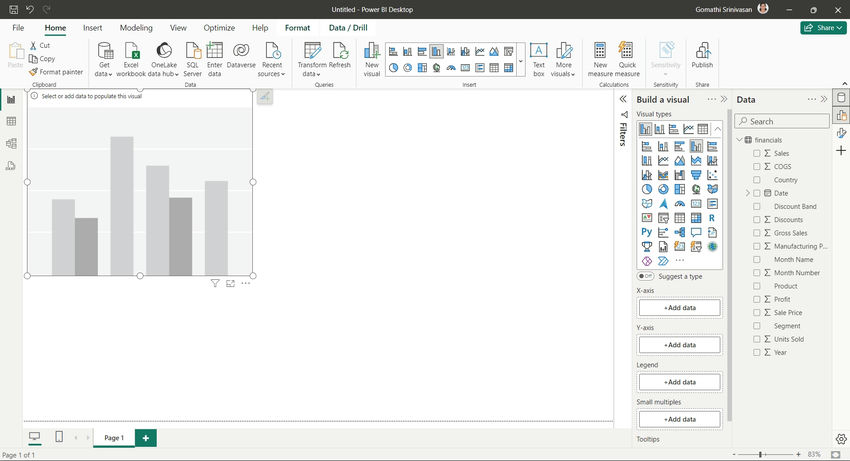Open the Optimize tab
The image size is (850, 461).
219,28
